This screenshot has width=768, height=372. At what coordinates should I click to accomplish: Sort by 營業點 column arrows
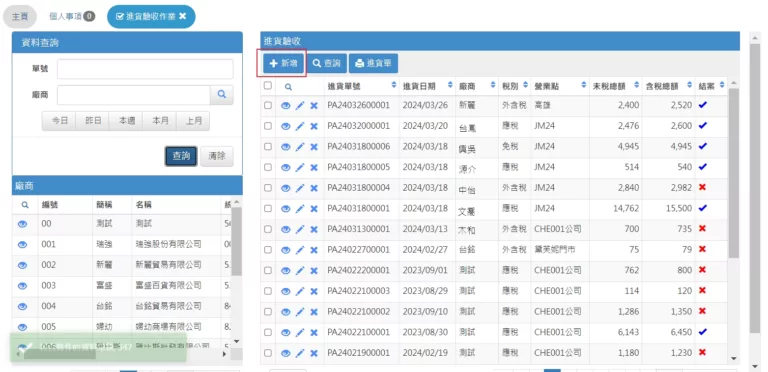click(x=584, y=85)
